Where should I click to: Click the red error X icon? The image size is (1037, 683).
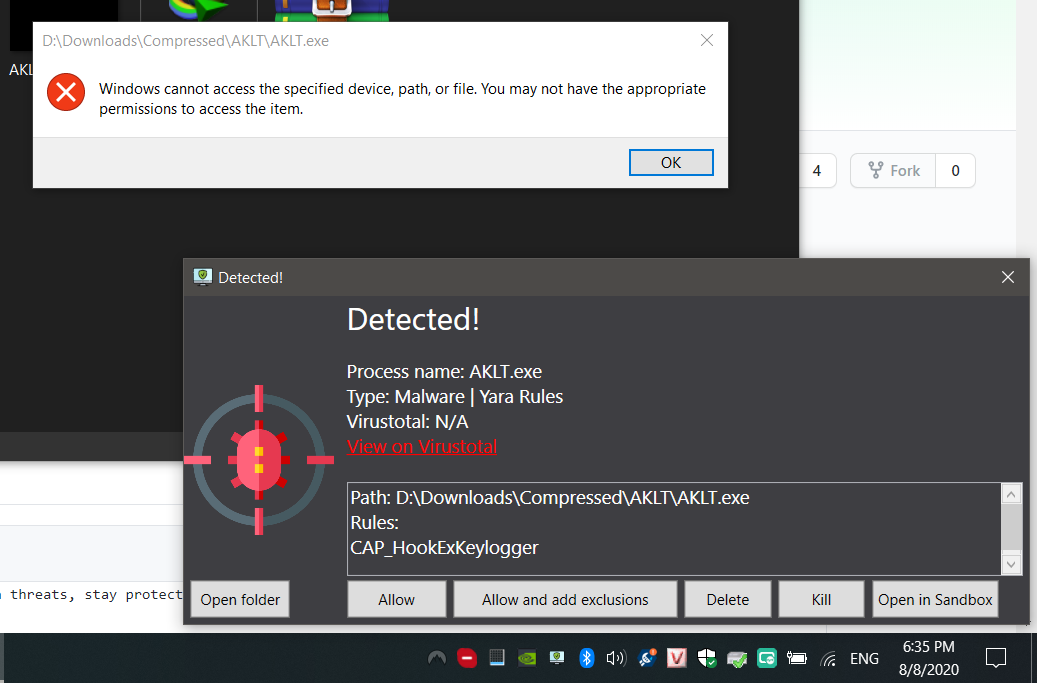(x=65, y=92)
